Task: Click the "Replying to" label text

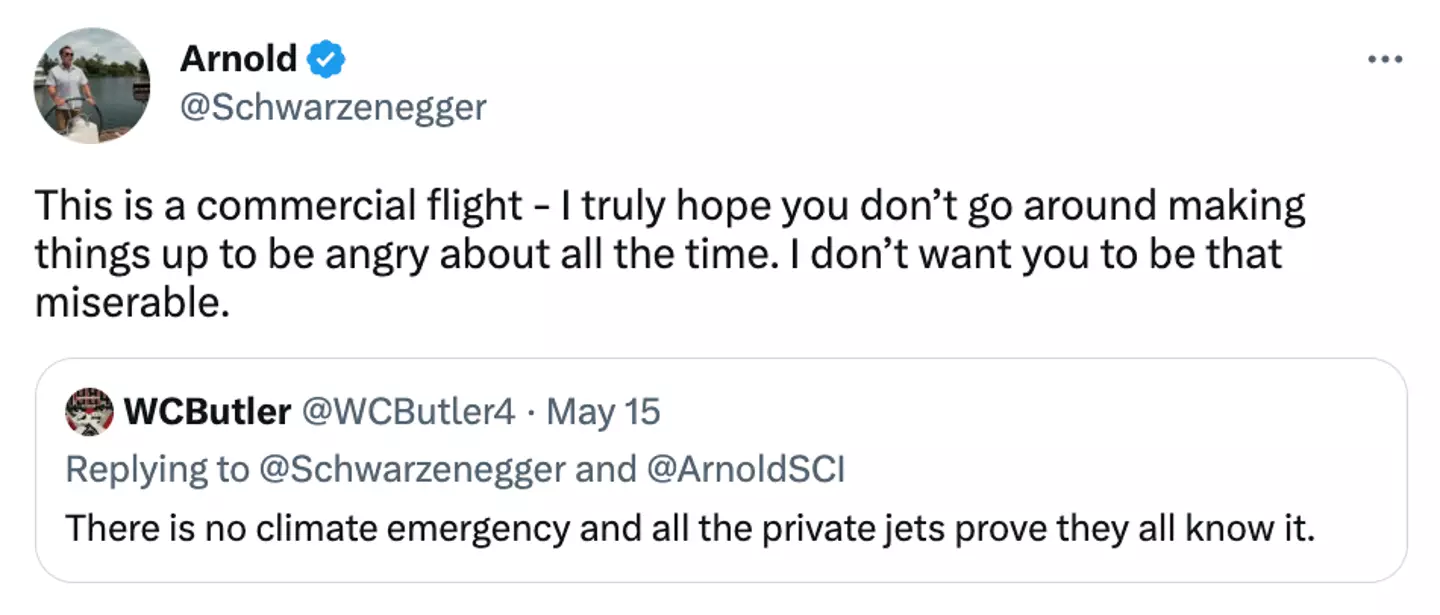Action: pos(156,469)
